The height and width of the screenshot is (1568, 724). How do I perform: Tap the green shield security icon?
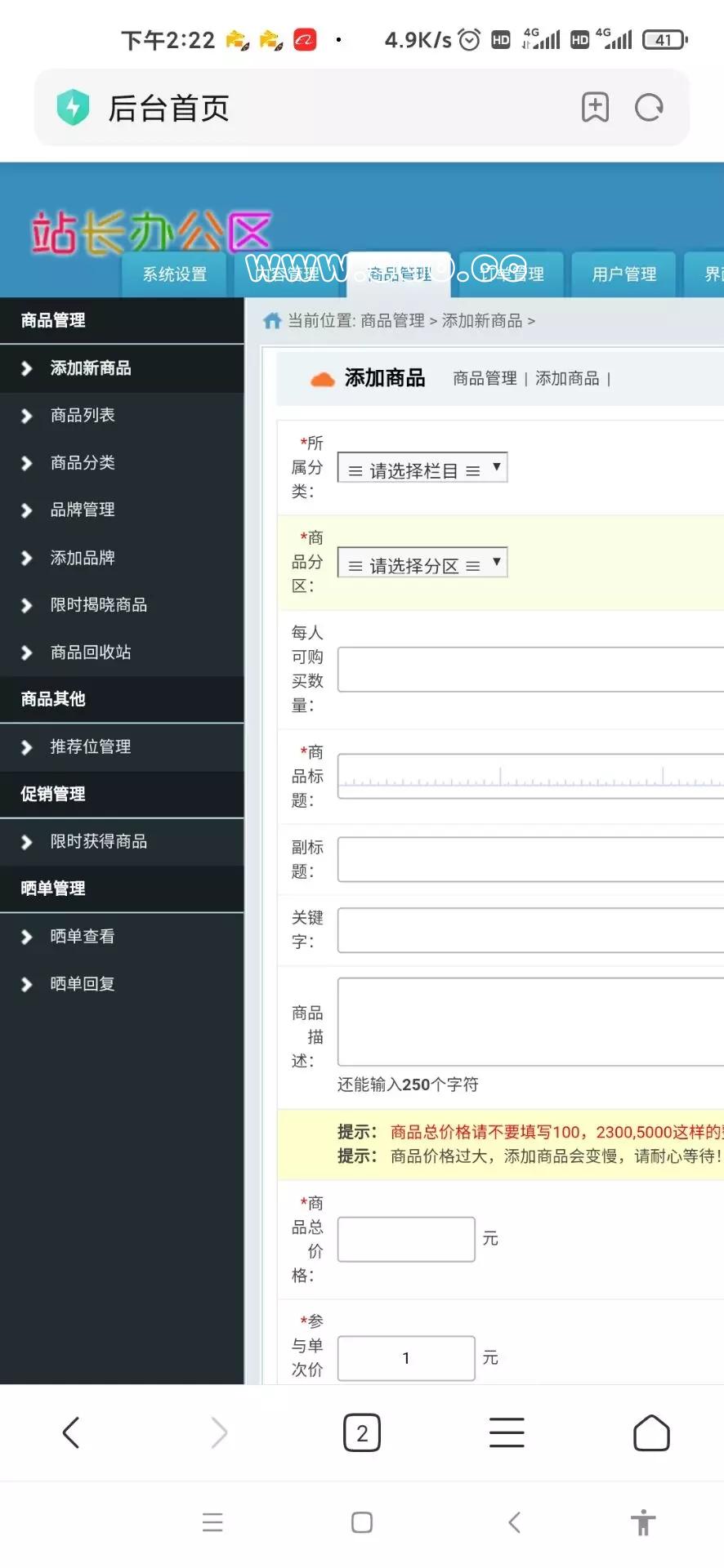(73, 108)
